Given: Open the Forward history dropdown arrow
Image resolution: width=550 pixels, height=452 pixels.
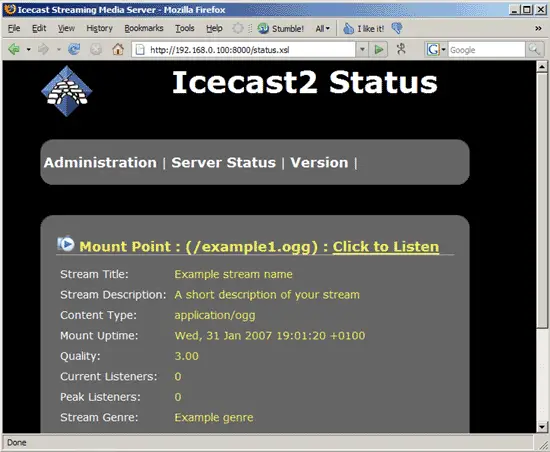Looking at the screenshot, I should point(59,49).
